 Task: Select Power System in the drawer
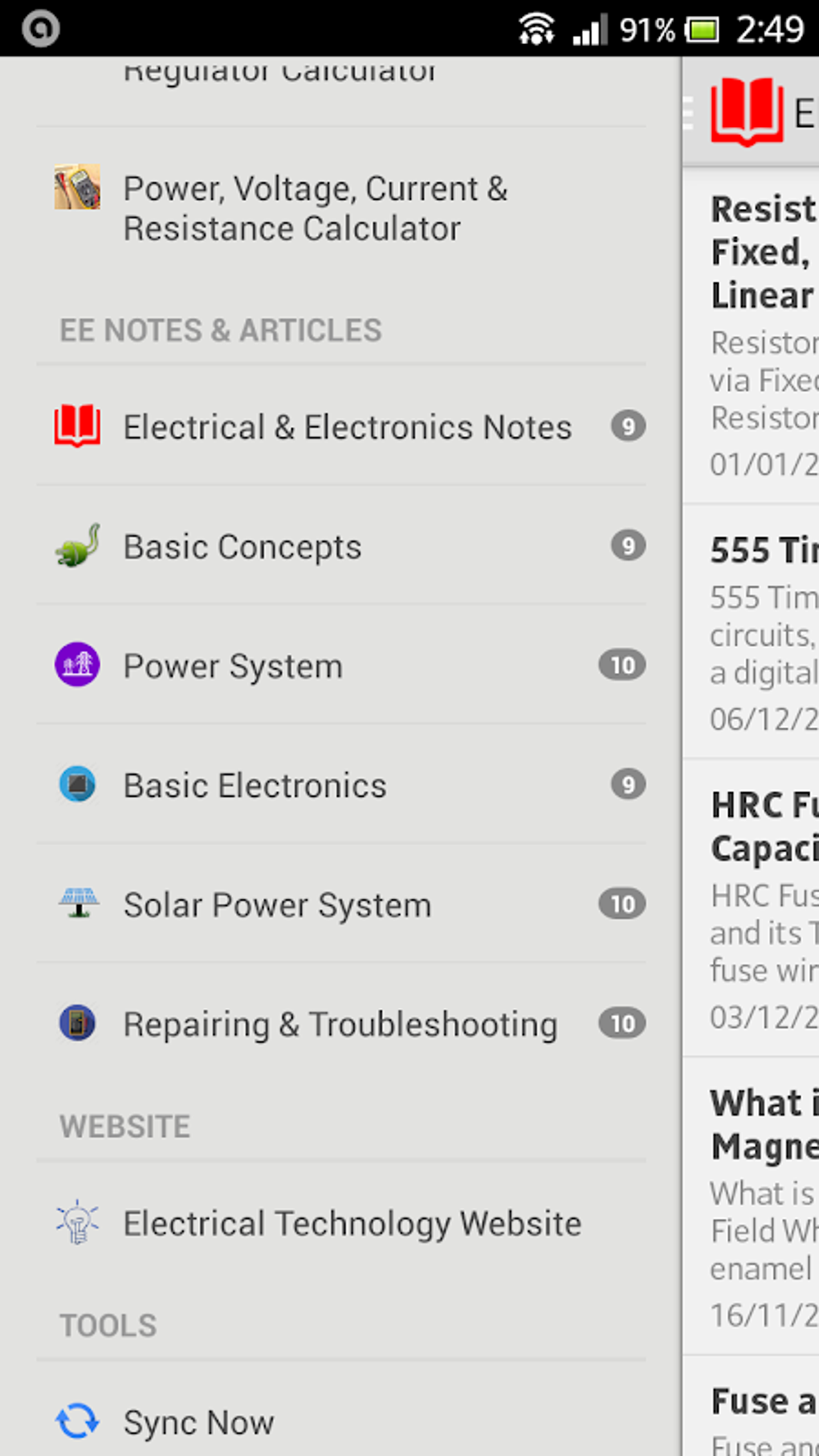(x=233, y=667)
